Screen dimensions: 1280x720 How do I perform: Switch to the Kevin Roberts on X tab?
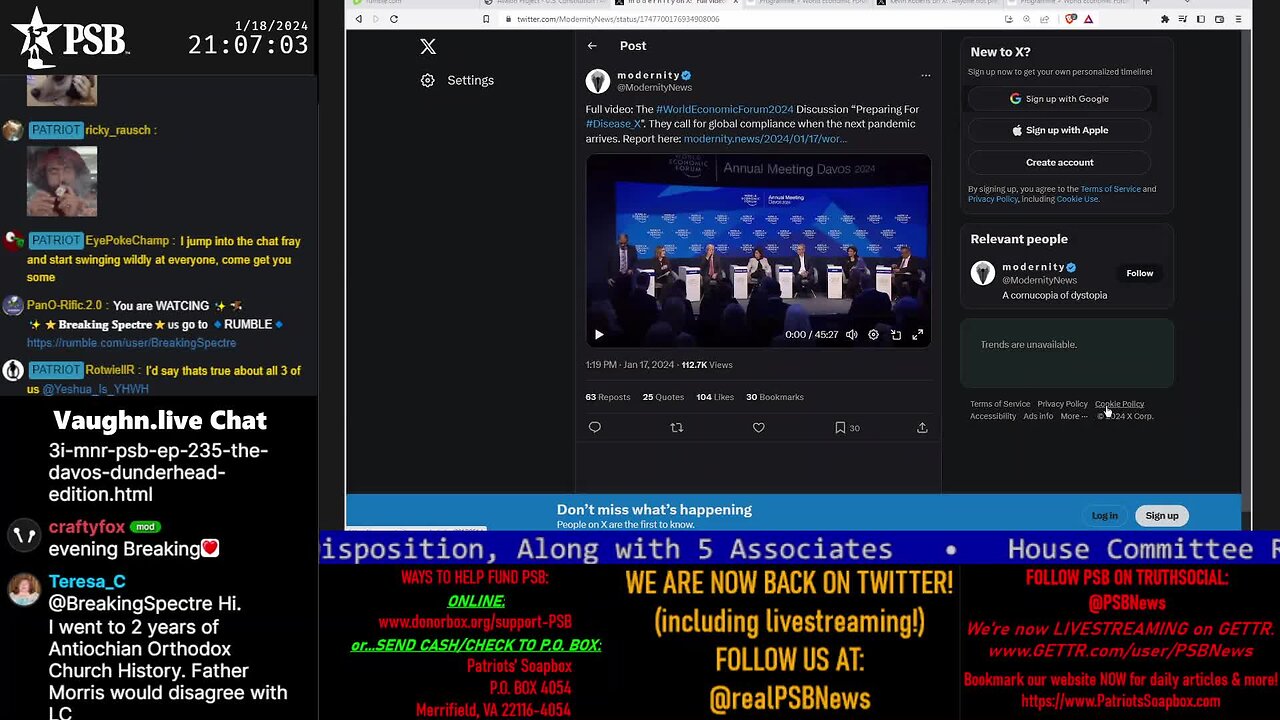click(938, 2)
